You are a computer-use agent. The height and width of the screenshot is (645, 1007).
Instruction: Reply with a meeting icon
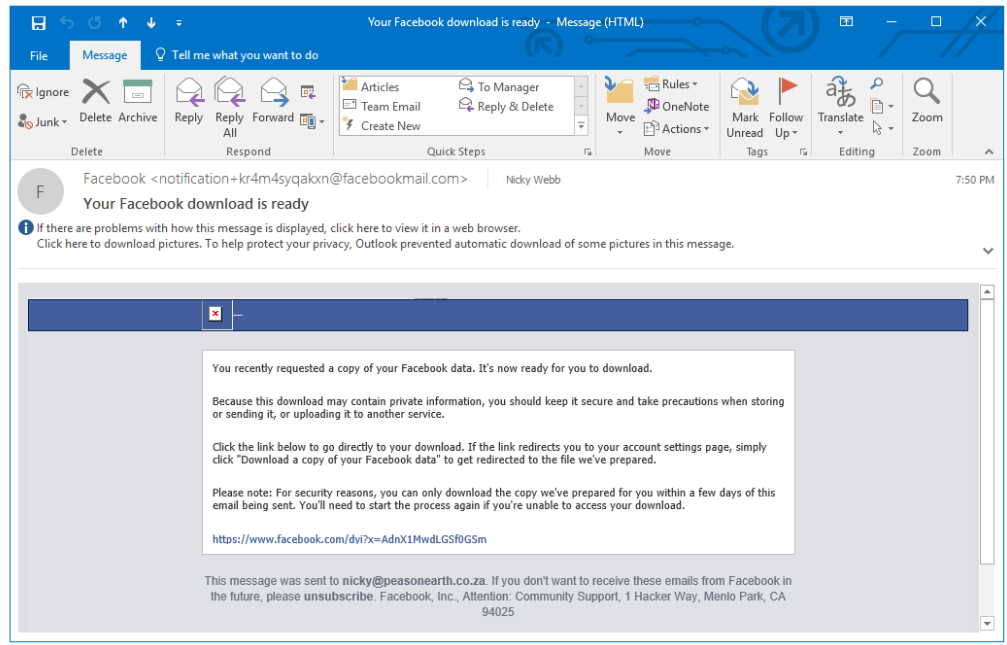click(308, 92)
